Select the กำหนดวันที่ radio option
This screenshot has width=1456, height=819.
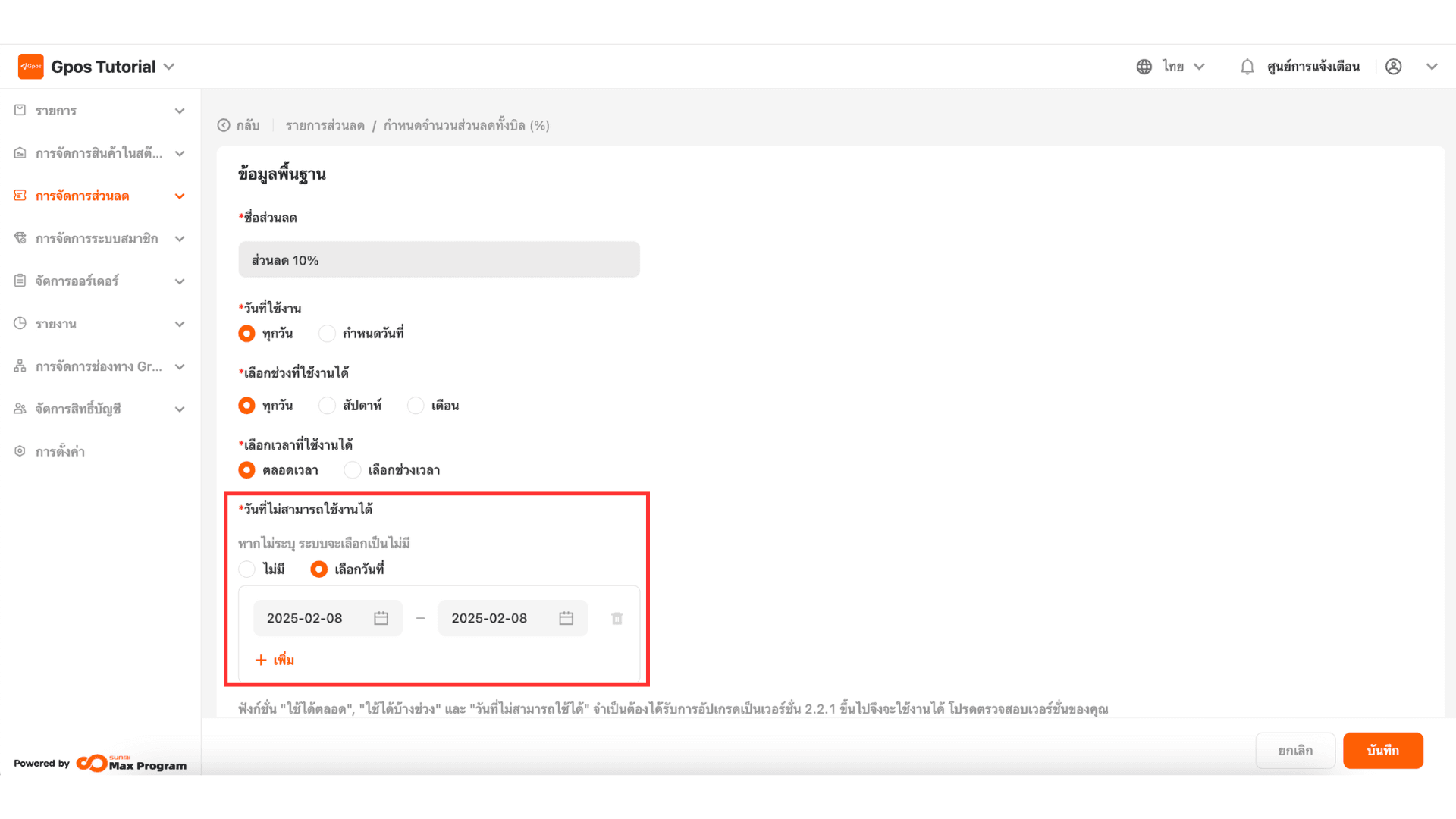[327, 334]
